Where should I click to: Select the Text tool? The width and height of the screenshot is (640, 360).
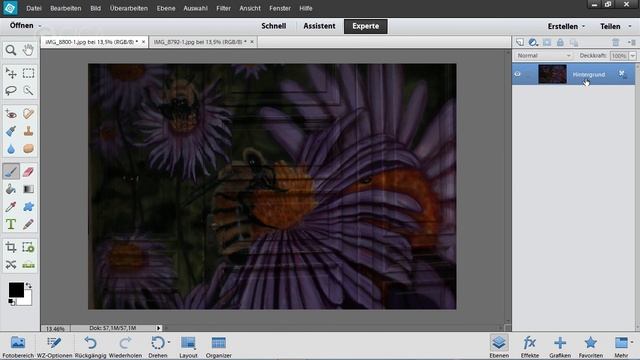[x=11, y=224]
